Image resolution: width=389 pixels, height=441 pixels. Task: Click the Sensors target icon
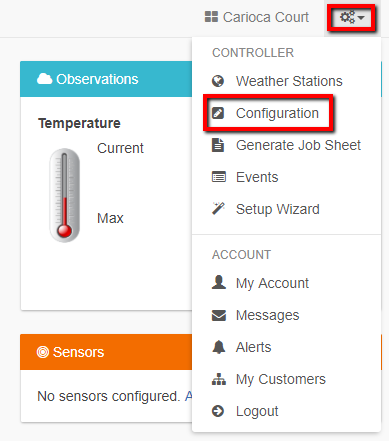[43, 352]
